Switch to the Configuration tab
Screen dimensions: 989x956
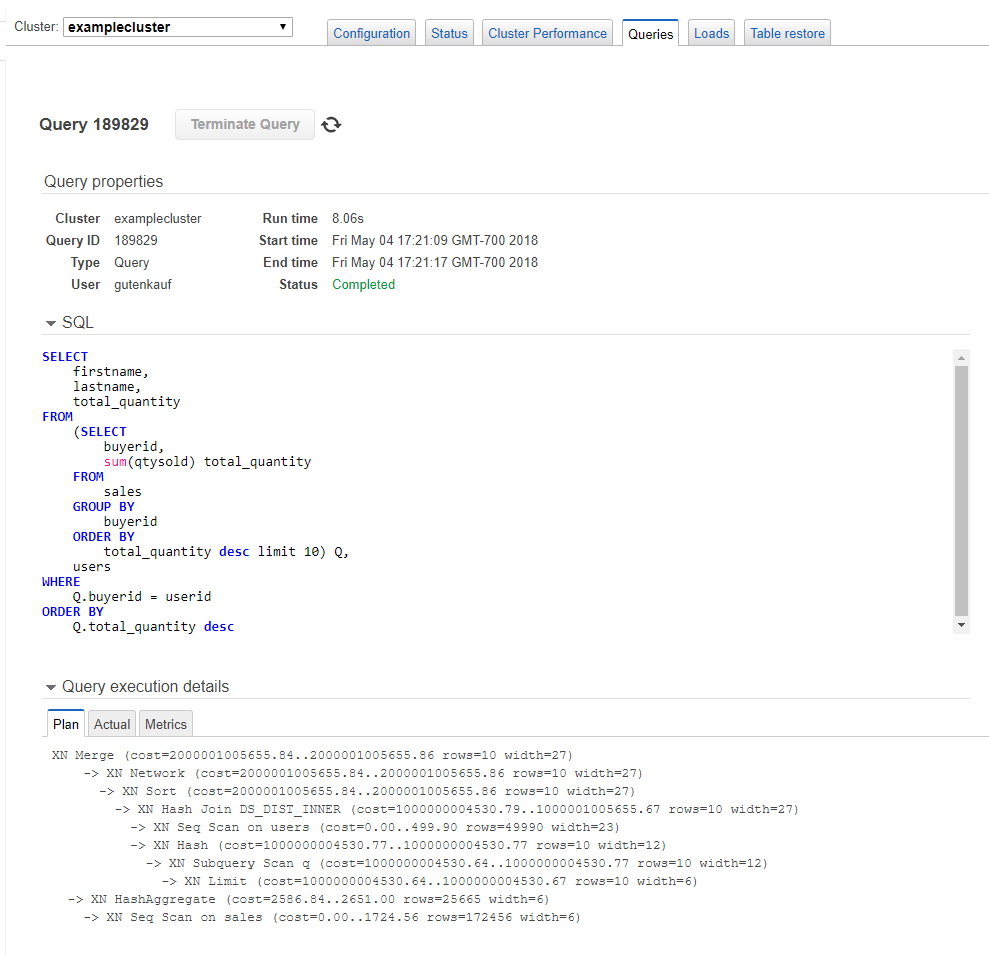tap(371, 33)
